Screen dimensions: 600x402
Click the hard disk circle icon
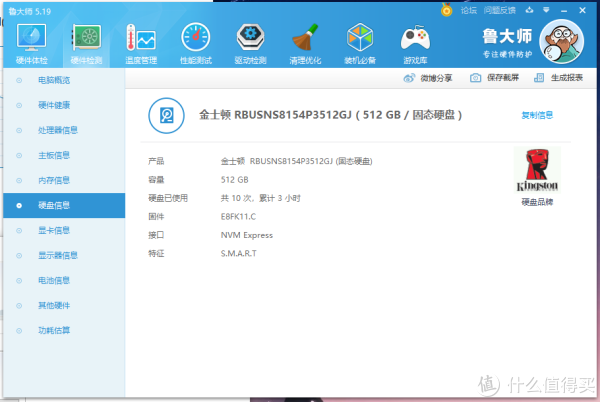(166, 116)
